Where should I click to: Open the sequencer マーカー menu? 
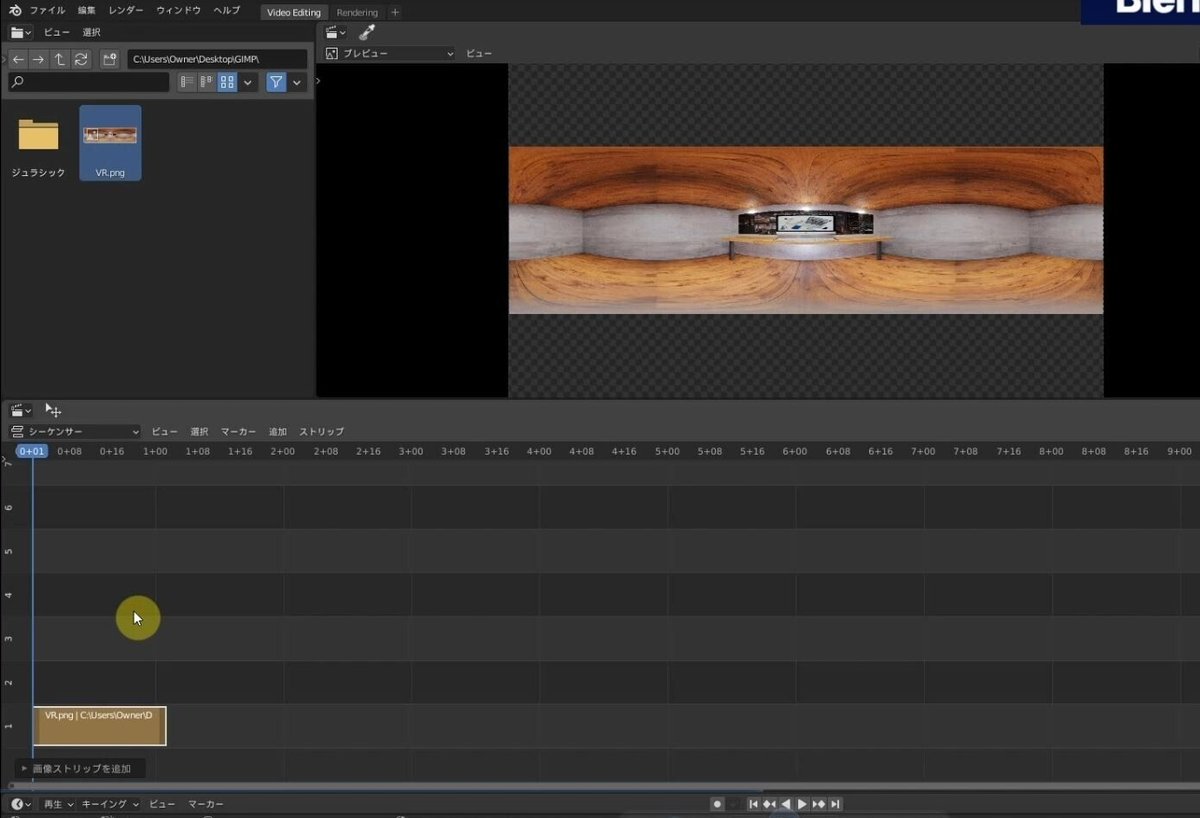coord(238,432)
